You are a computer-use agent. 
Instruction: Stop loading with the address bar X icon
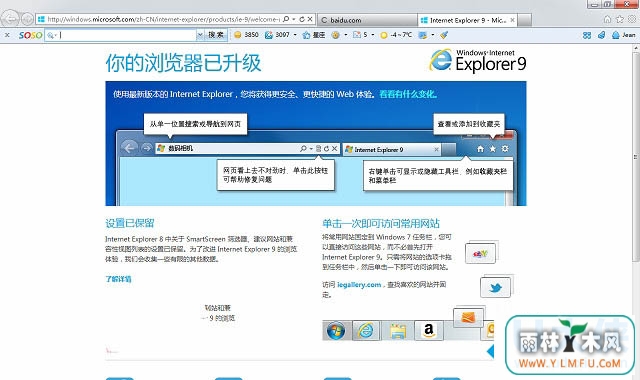click(x=310, y=19)
